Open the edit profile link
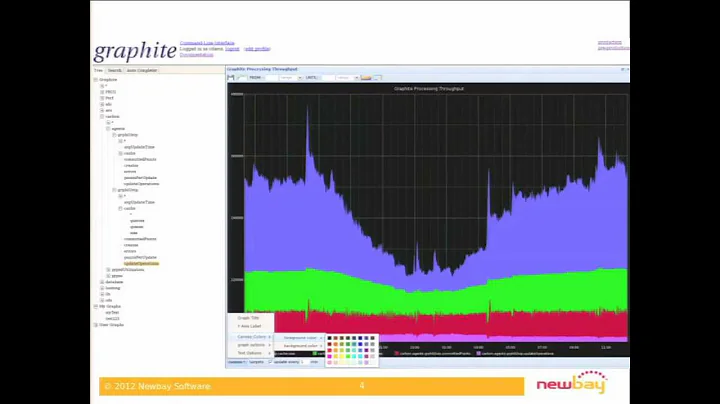The height and width of the screenshot is (404, 720). [x=257, y=49]
